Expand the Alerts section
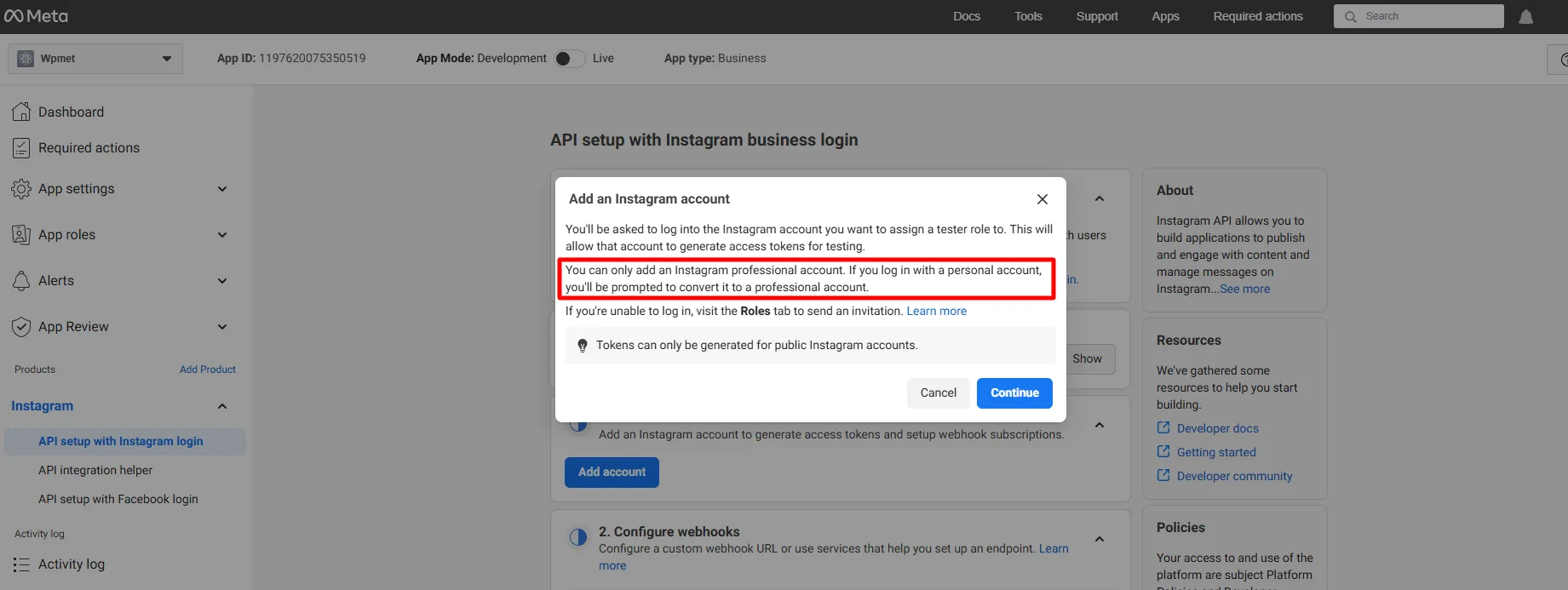1568x590 pixels. pyautogui.click(x=222, y=281)
